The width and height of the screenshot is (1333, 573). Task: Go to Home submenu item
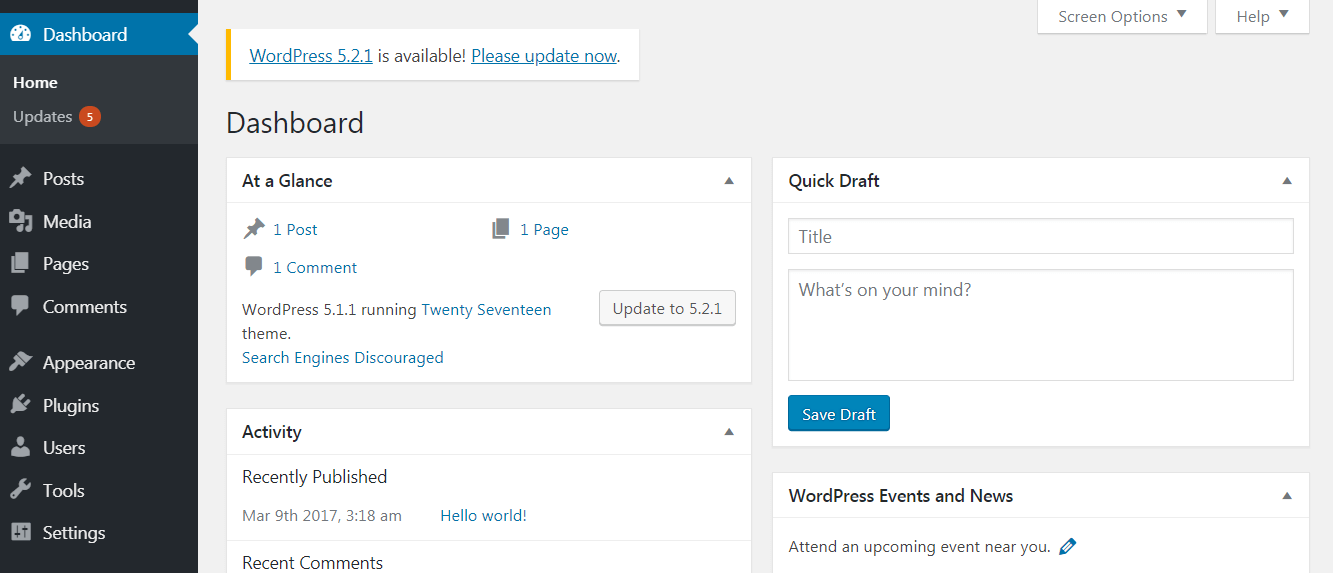click(35, 82)
